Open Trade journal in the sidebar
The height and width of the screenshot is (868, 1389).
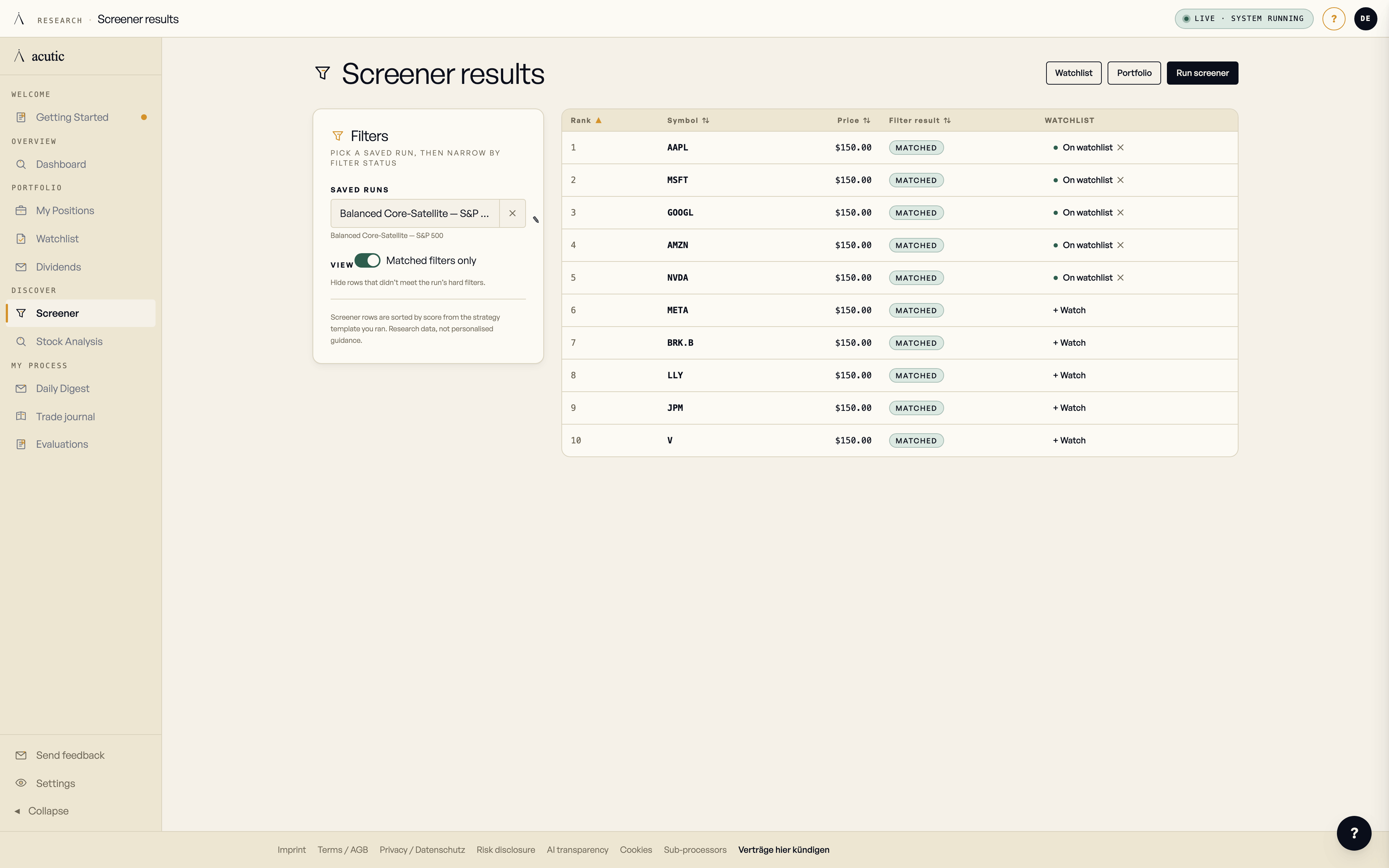pyautogui.click(x=80, y=417)
